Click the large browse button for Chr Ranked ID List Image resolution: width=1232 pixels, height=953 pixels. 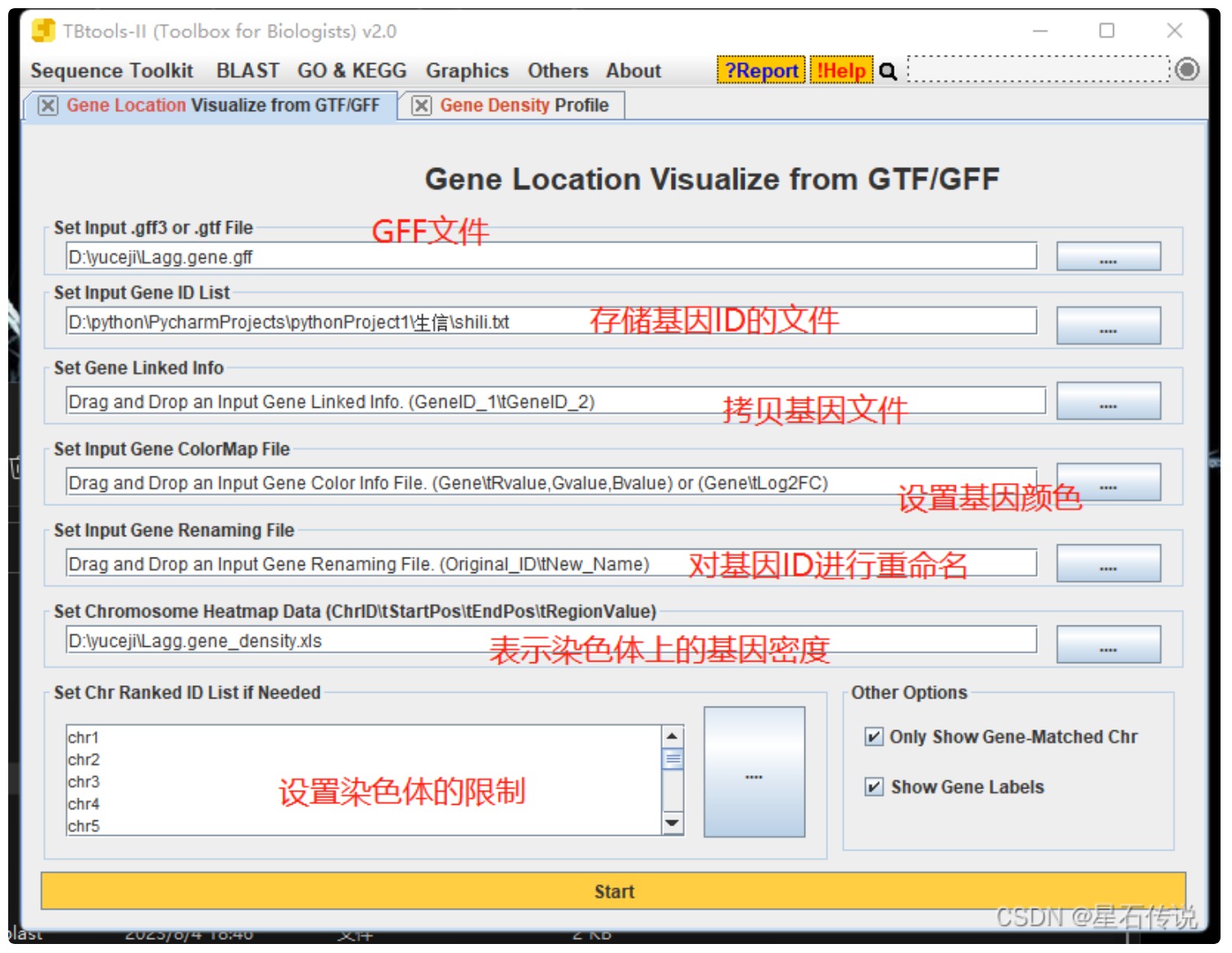(754, 772)
